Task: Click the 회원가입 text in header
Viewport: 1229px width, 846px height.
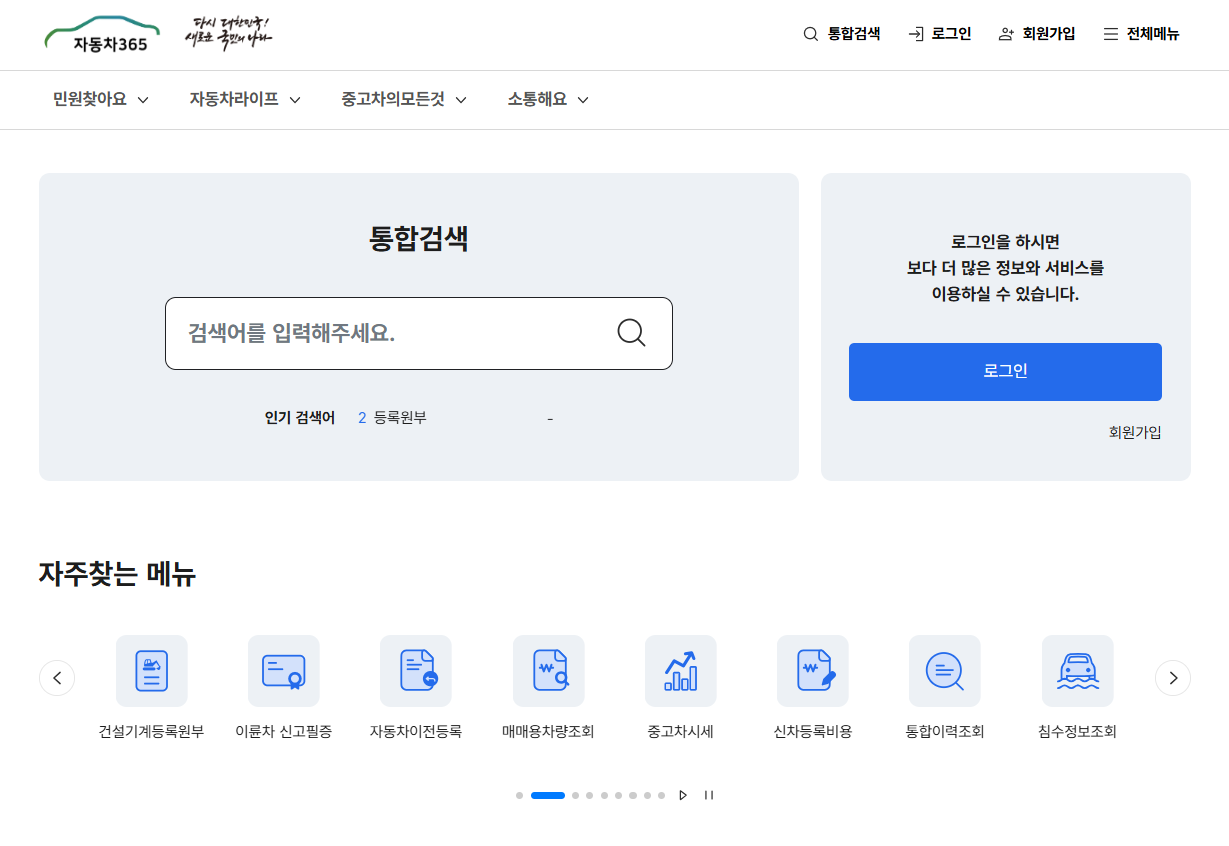Action: [x=1049, y=34]
